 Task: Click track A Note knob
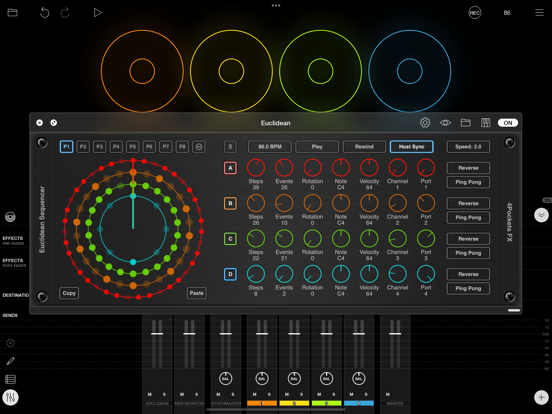coord(341,168)
